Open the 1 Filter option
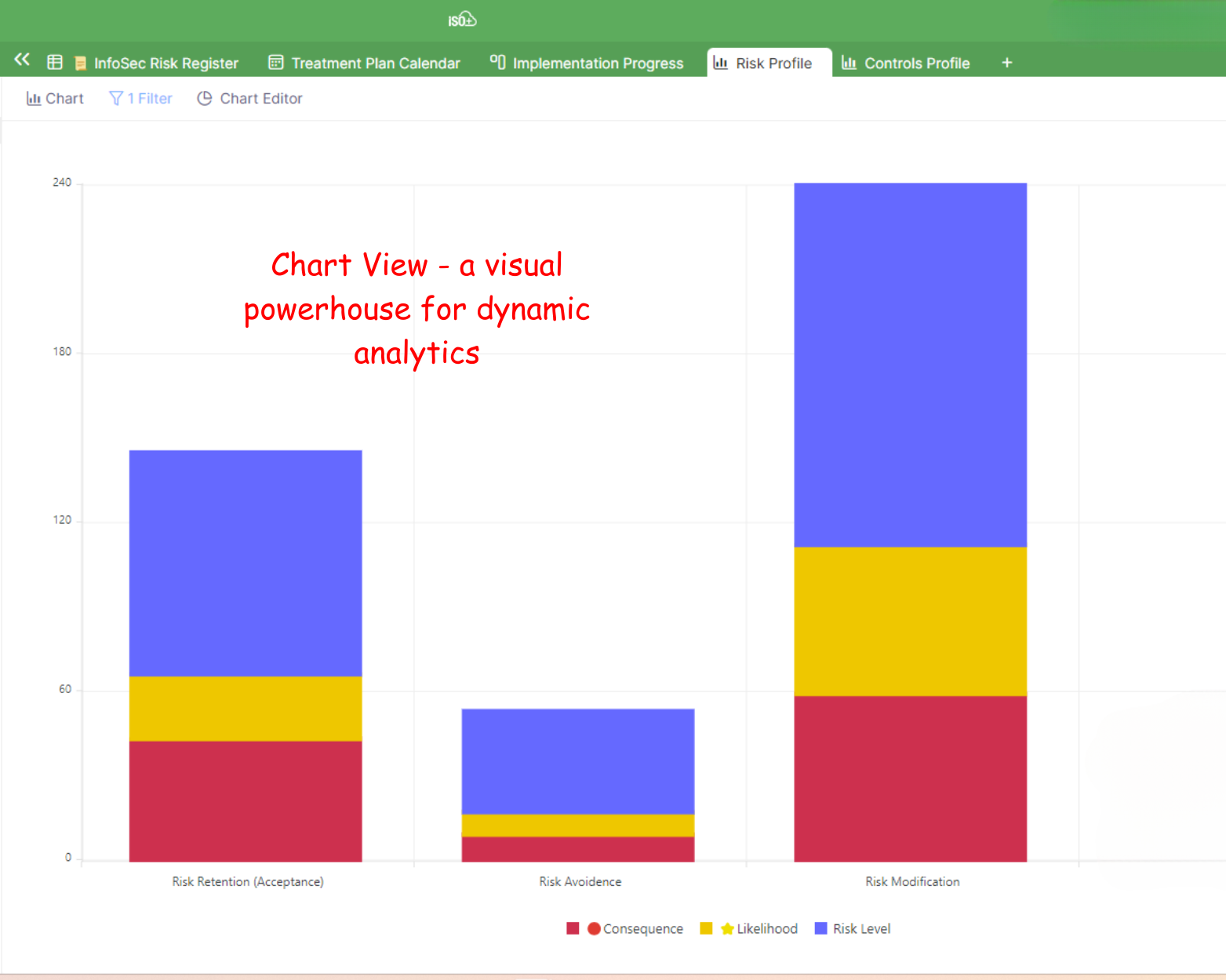This screenshot has width=1226, height=980. (x=149, y=99)
